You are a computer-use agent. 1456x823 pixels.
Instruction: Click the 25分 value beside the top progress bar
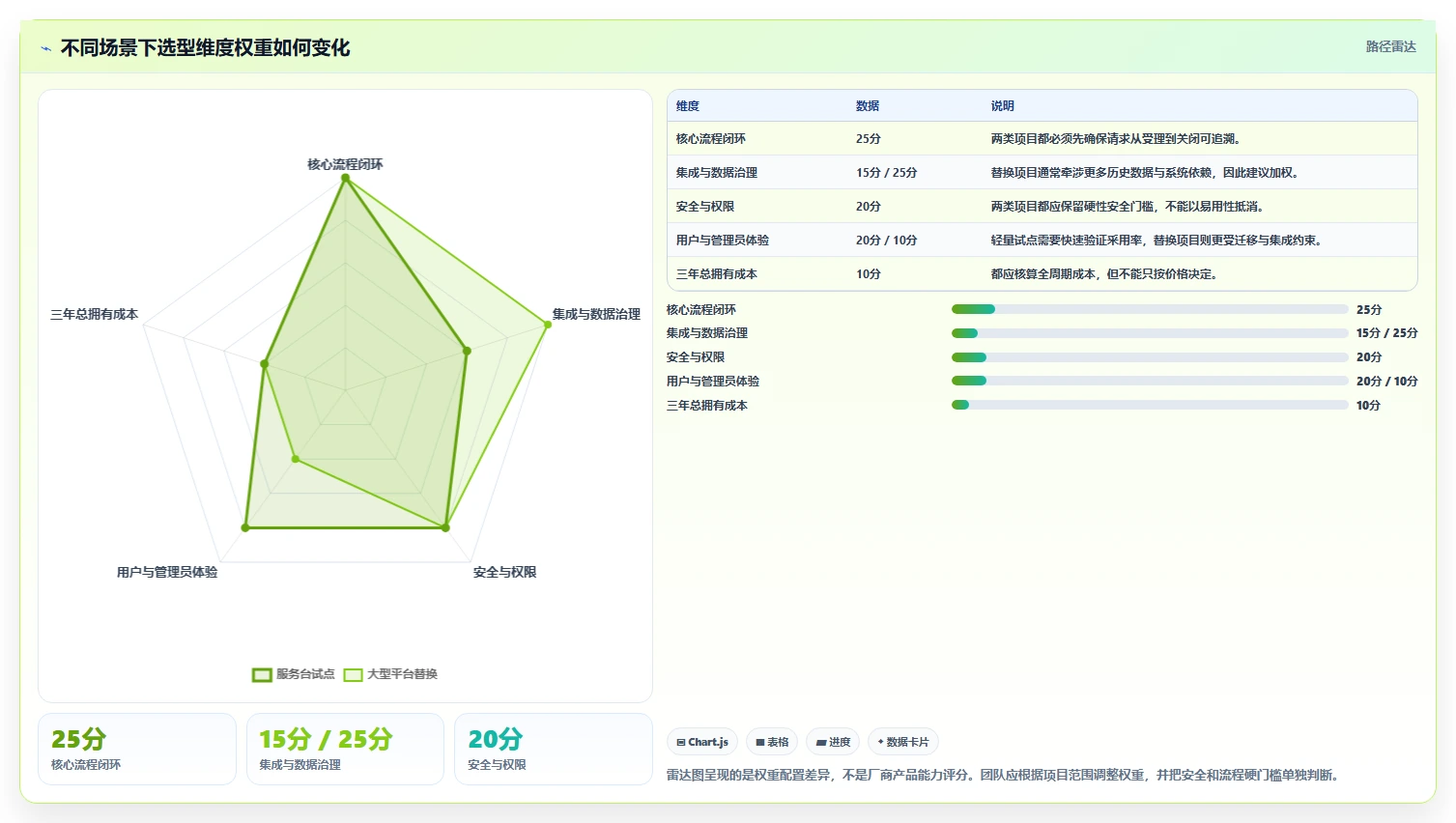pos(1369,309)
